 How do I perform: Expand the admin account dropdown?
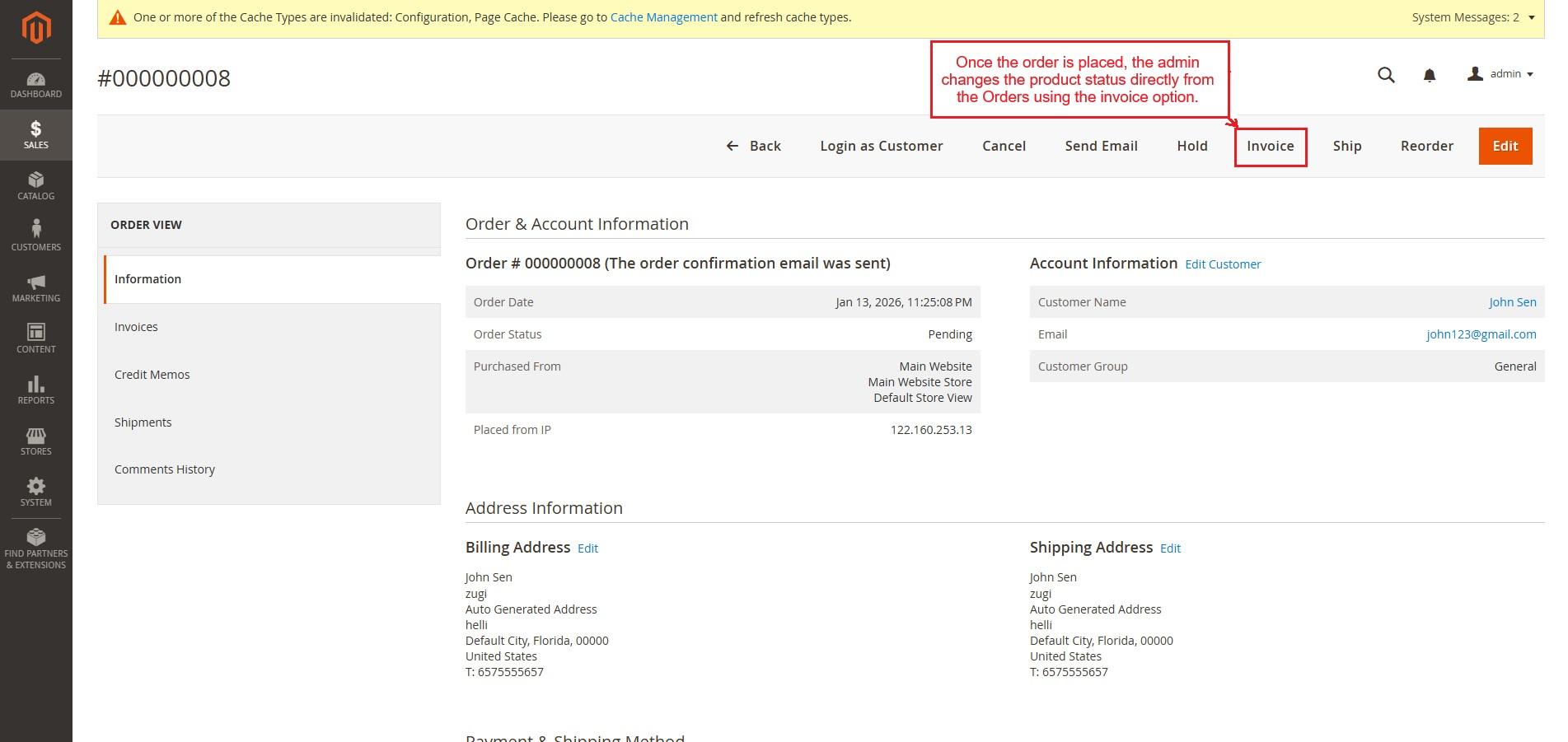1500,74
